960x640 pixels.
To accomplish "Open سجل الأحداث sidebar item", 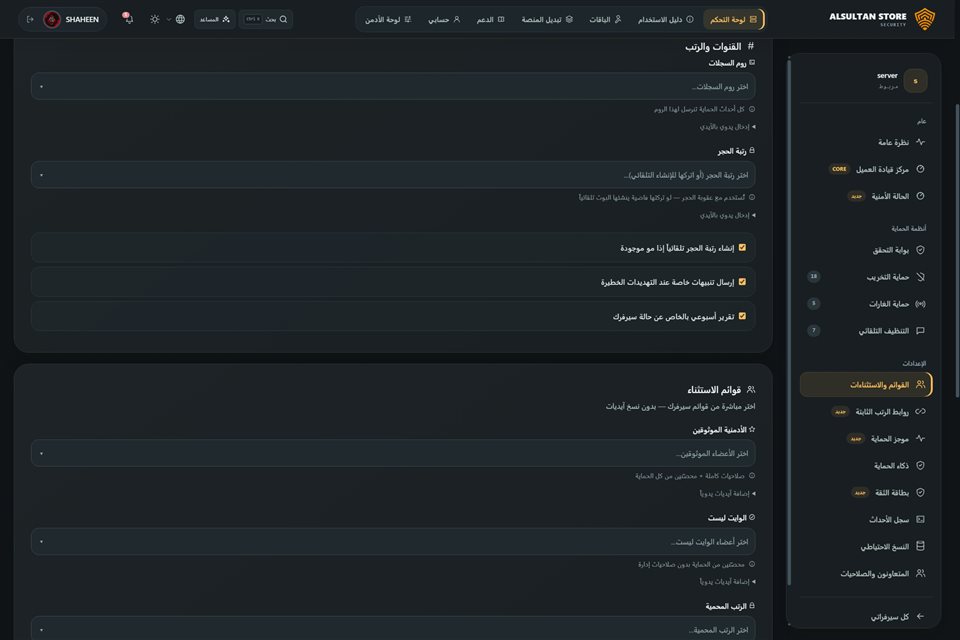I will click(865, 519).
